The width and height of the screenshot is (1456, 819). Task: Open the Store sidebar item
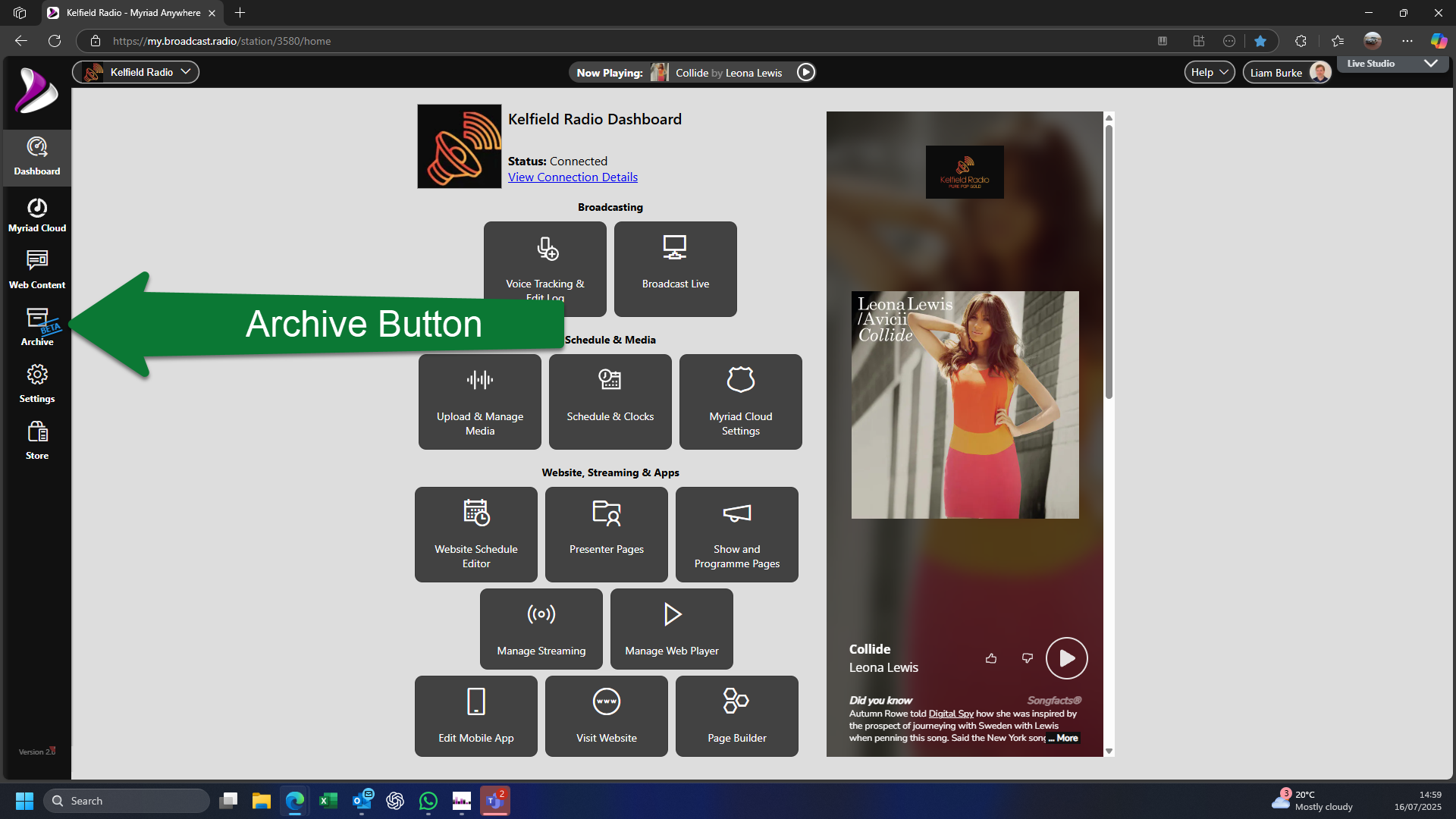click(36, 441)
